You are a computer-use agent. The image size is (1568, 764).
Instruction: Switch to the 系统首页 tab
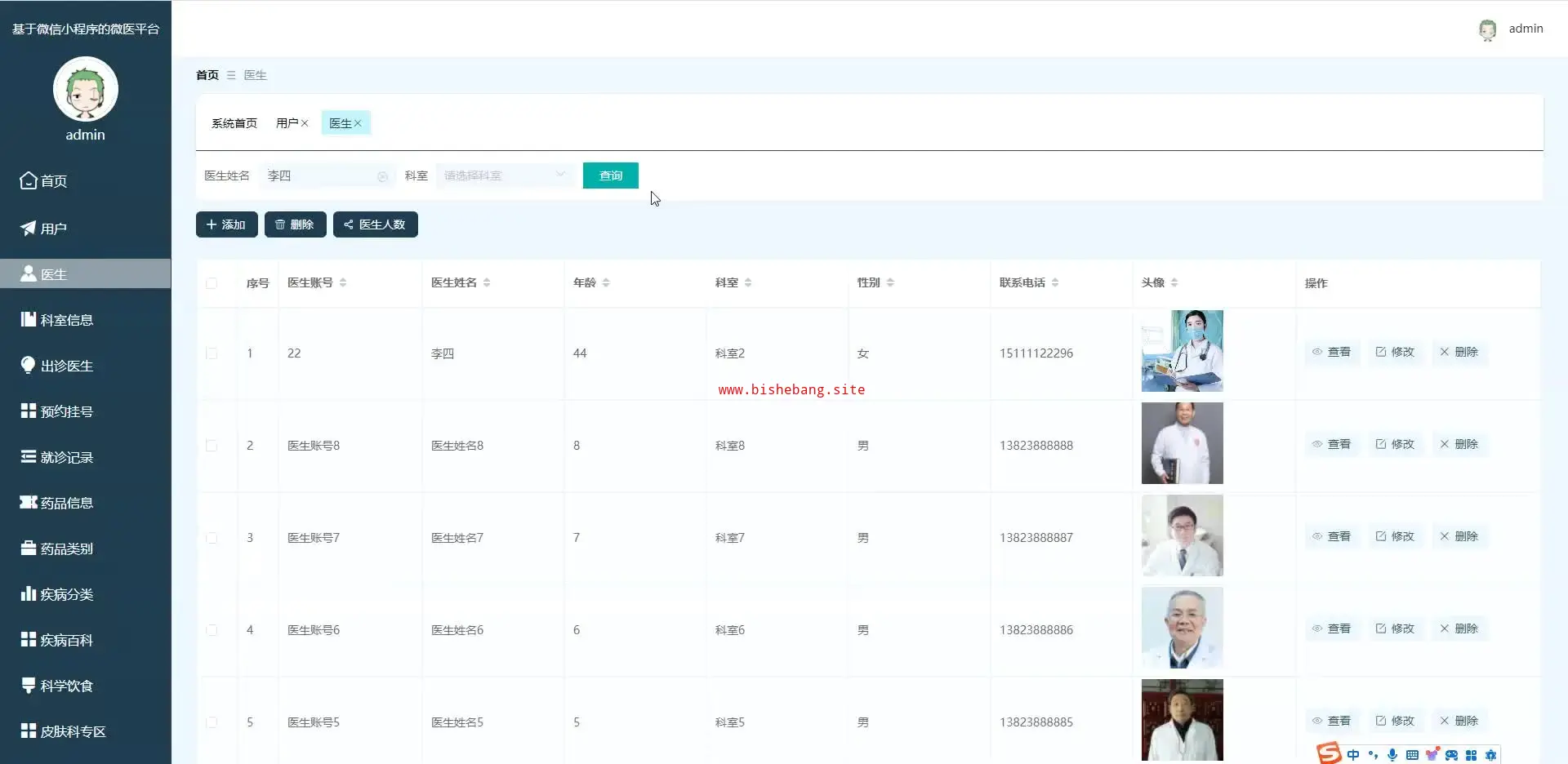pos(234,123)
